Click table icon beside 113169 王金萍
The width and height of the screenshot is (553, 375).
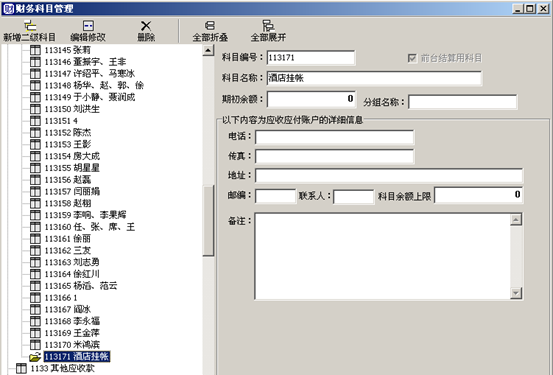35,333
